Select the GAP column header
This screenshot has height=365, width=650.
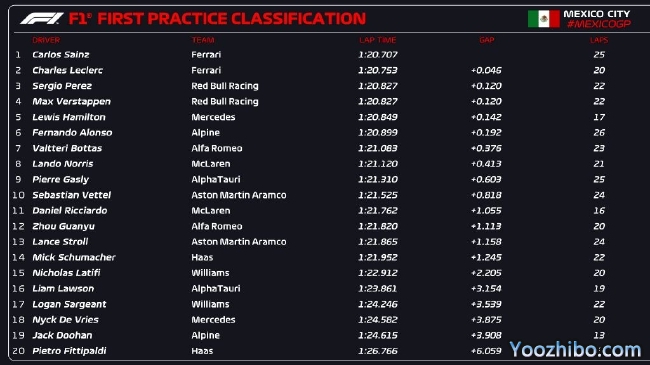(x=487, y=40)
